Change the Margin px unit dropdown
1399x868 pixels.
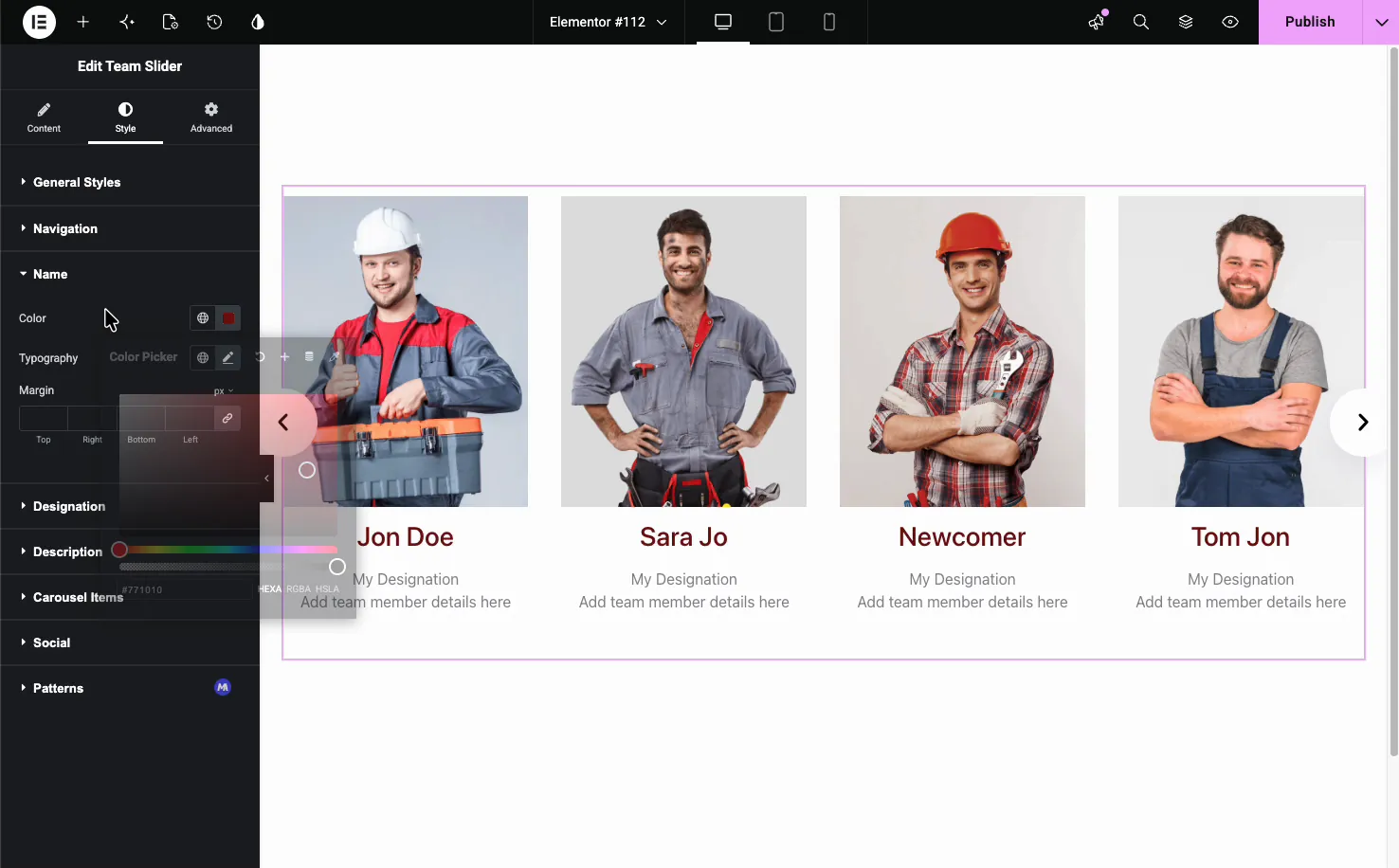(224, 391)
